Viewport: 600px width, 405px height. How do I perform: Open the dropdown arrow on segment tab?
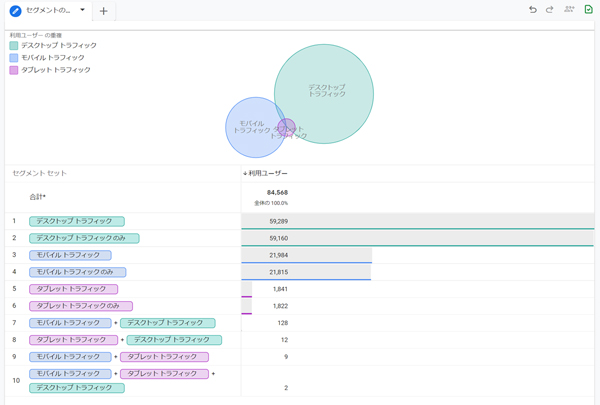click(82, 11)
